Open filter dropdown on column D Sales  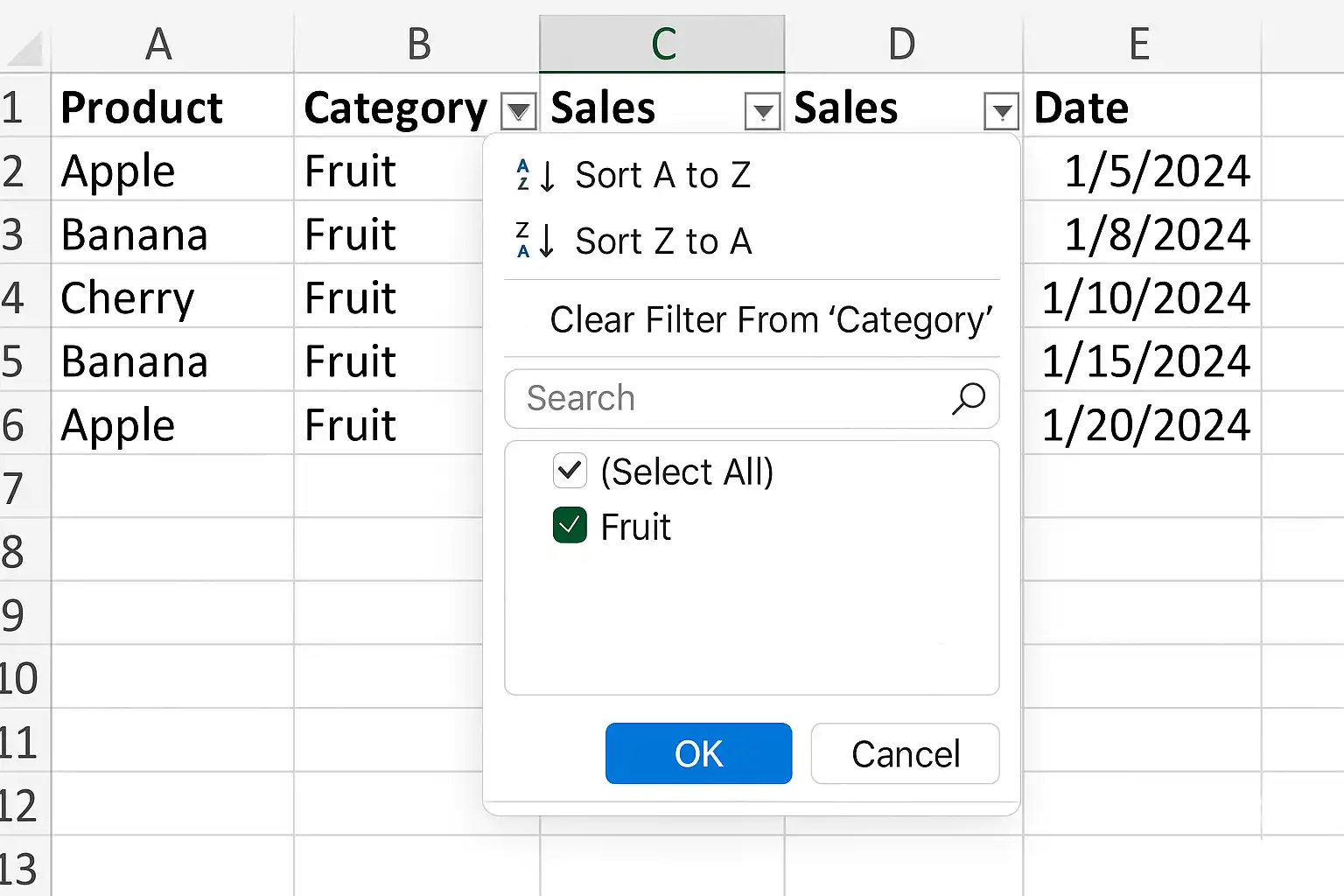(1001, 111)
